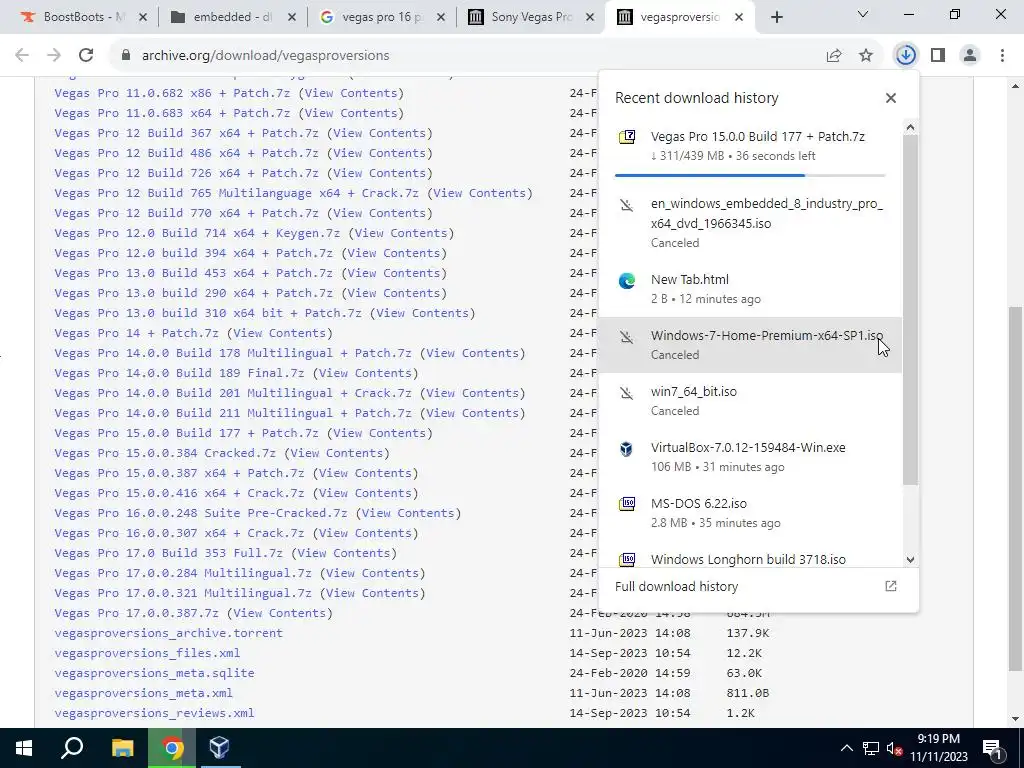Open network status tray icon

click(871, 748)
